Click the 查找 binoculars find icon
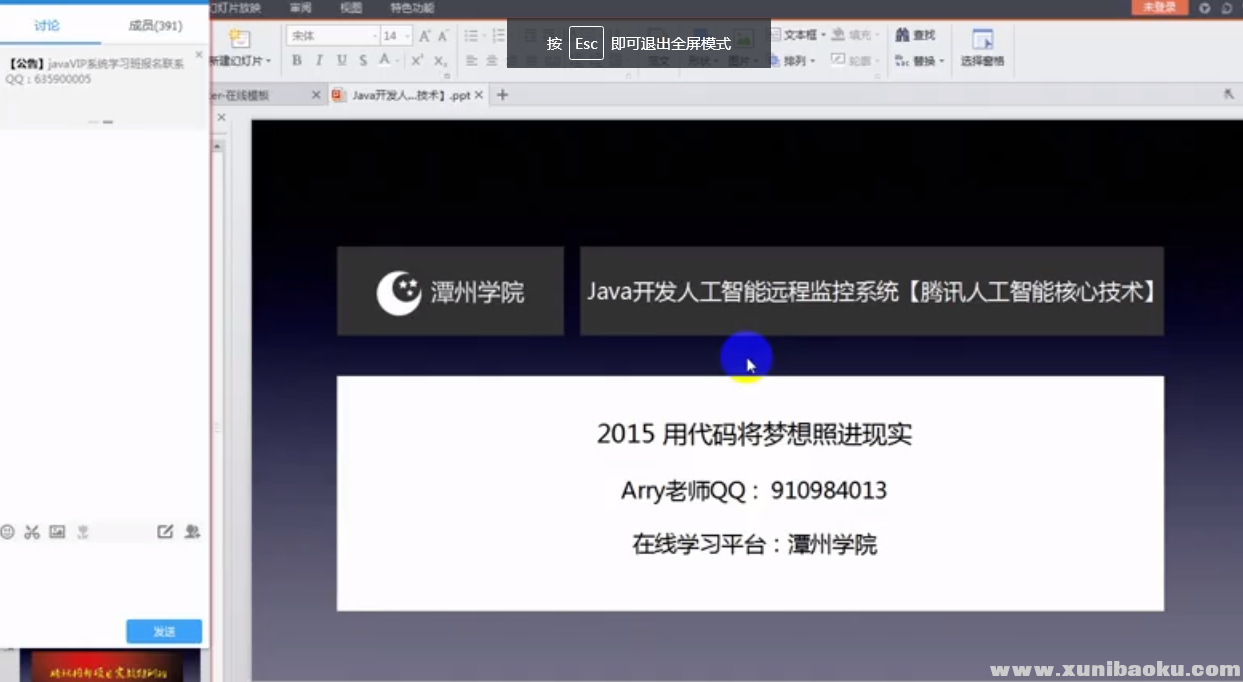This screenshot has width=1243, height=682. click(x=902, y=35)
